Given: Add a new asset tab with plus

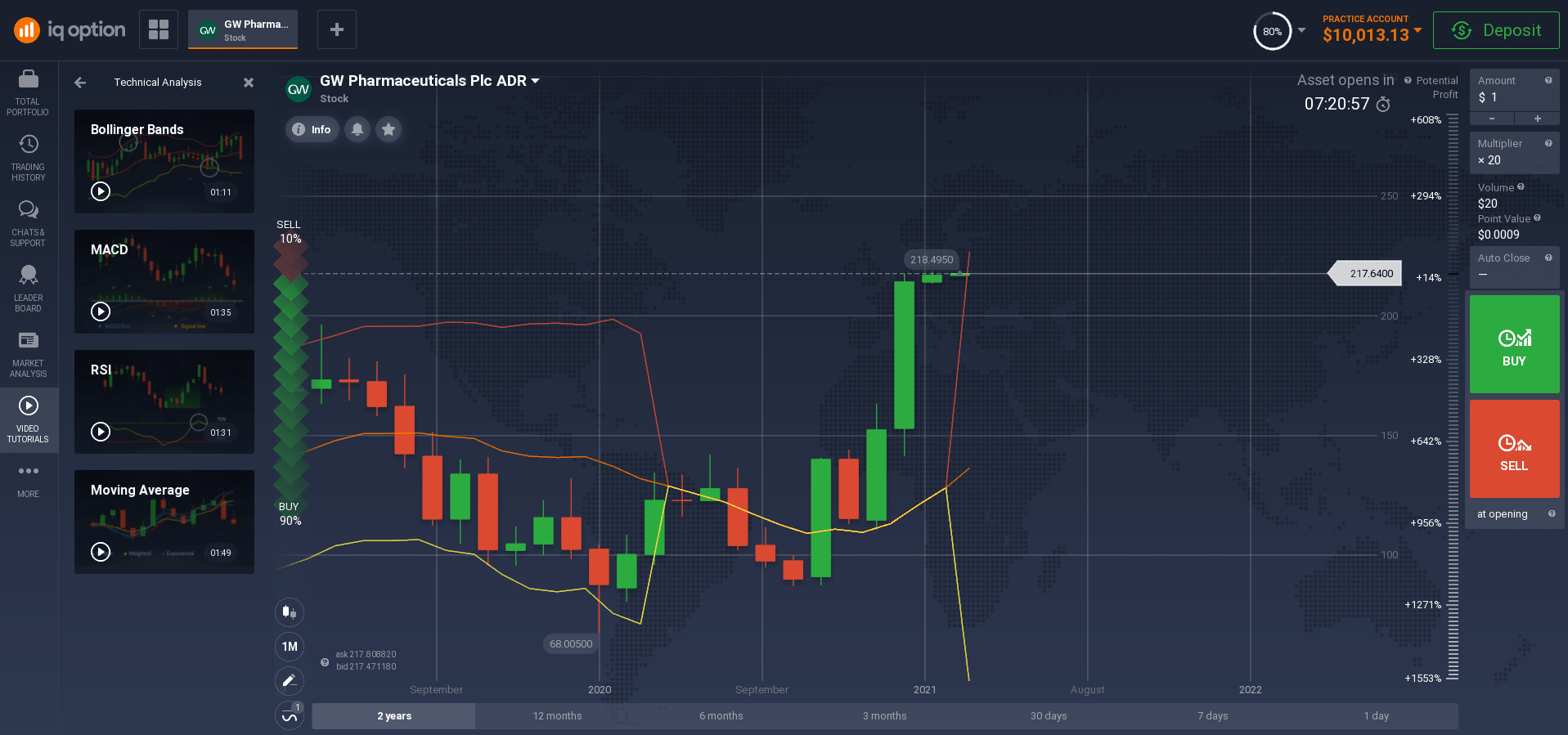Looking at the screenshot, I should [x=336, y=29].
